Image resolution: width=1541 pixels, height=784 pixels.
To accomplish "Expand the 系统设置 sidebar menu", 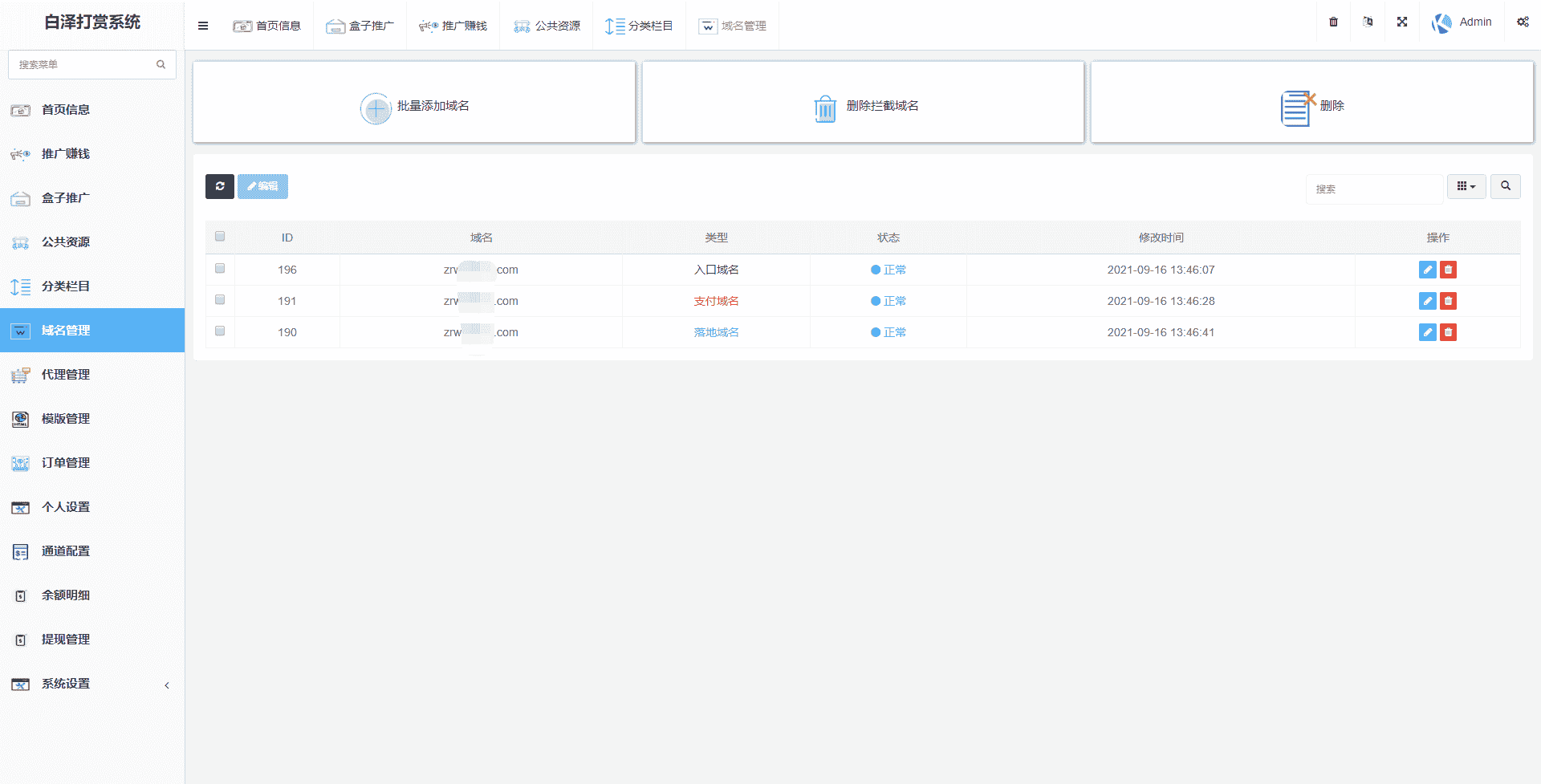I will pos(92,684).
